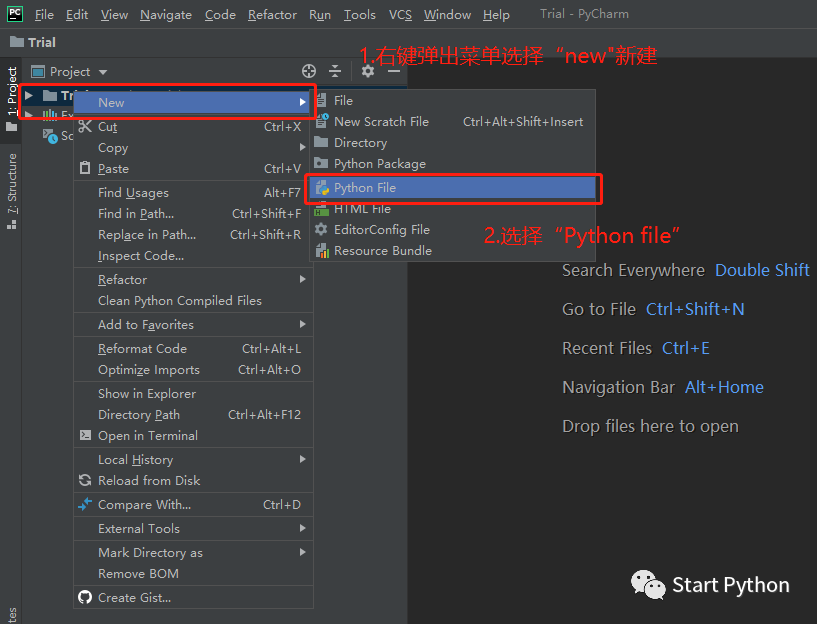The image size is (817, 624).
Task: Expand the Local History submenu arrow
Action: point(302,459)
